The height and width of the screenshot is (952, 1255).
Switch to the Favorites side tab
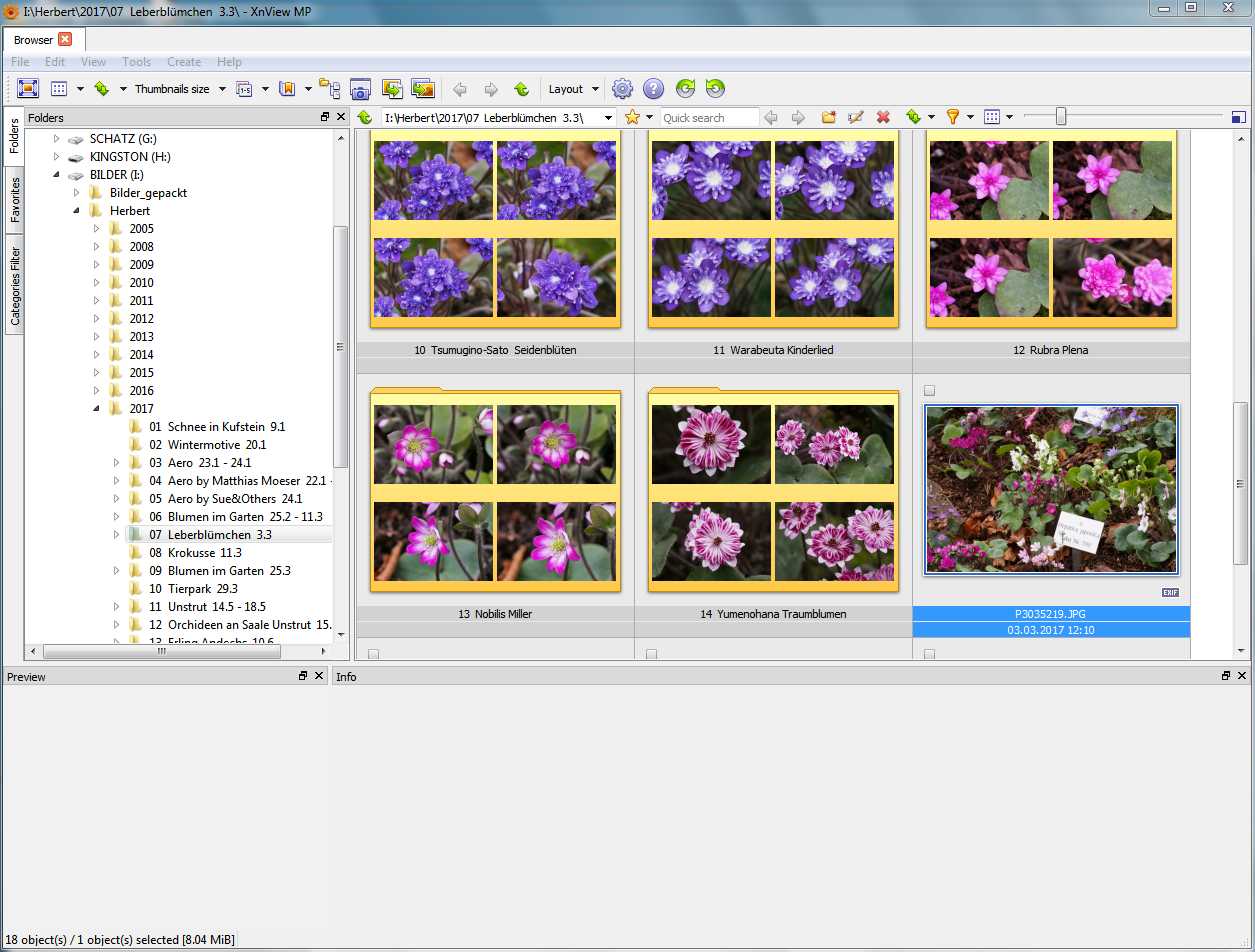15,200
